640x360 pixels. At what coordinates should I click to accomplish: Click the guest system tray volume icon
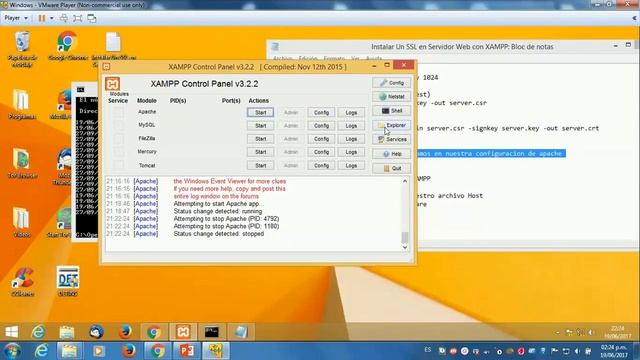[590, 333]
